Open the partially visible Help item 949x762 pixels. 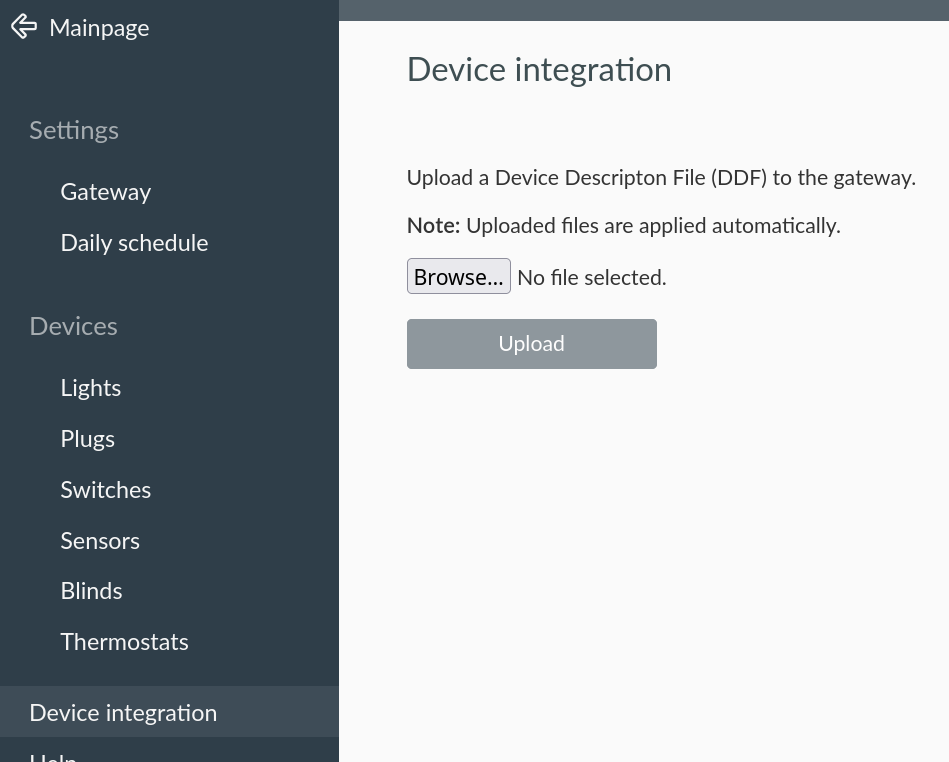pyautogui.click(x=53, y=757)
